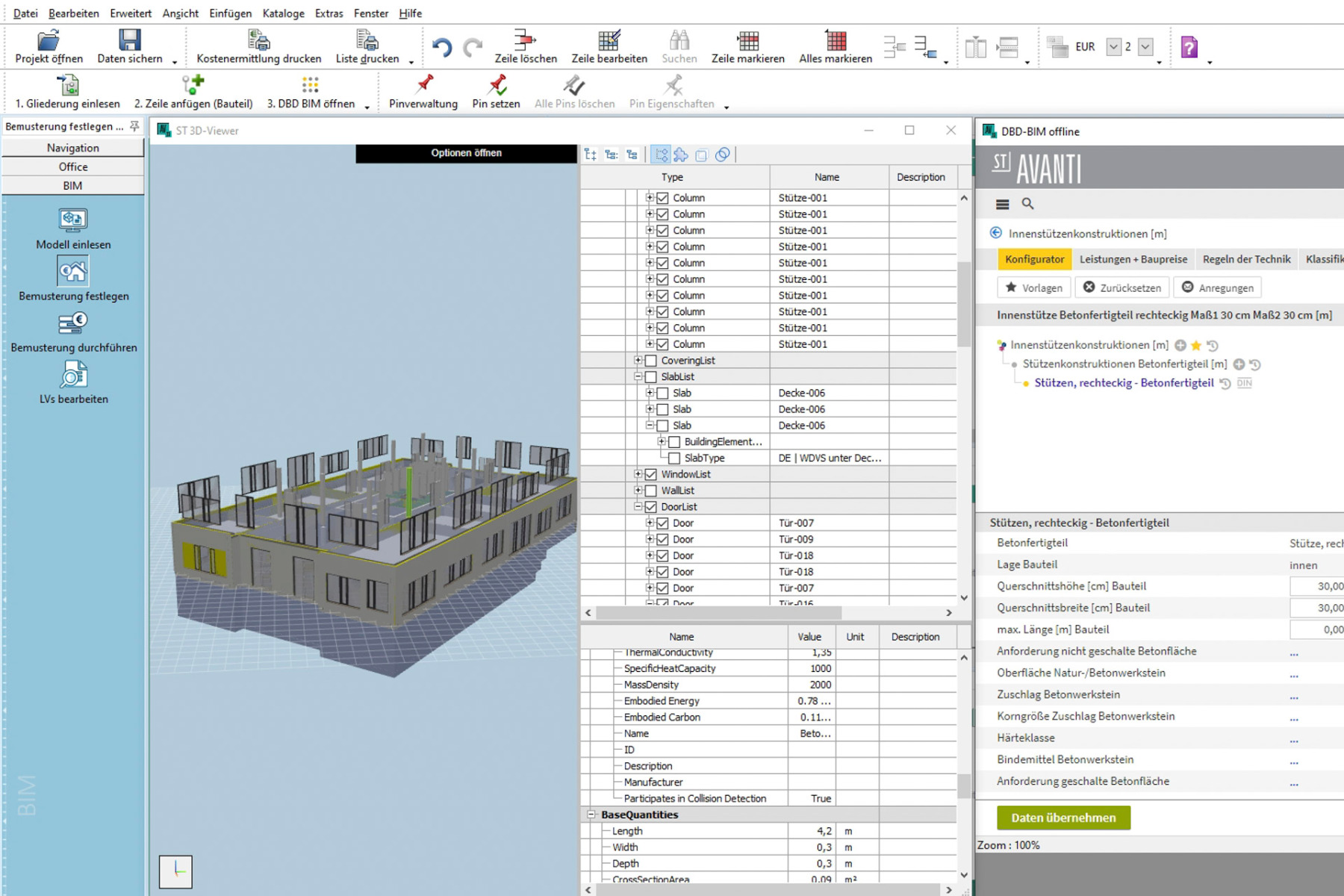Viewport: 1344px width, 896px height.
Task: Click the LVs bearbeiten icon
Action: pos(73,376)
